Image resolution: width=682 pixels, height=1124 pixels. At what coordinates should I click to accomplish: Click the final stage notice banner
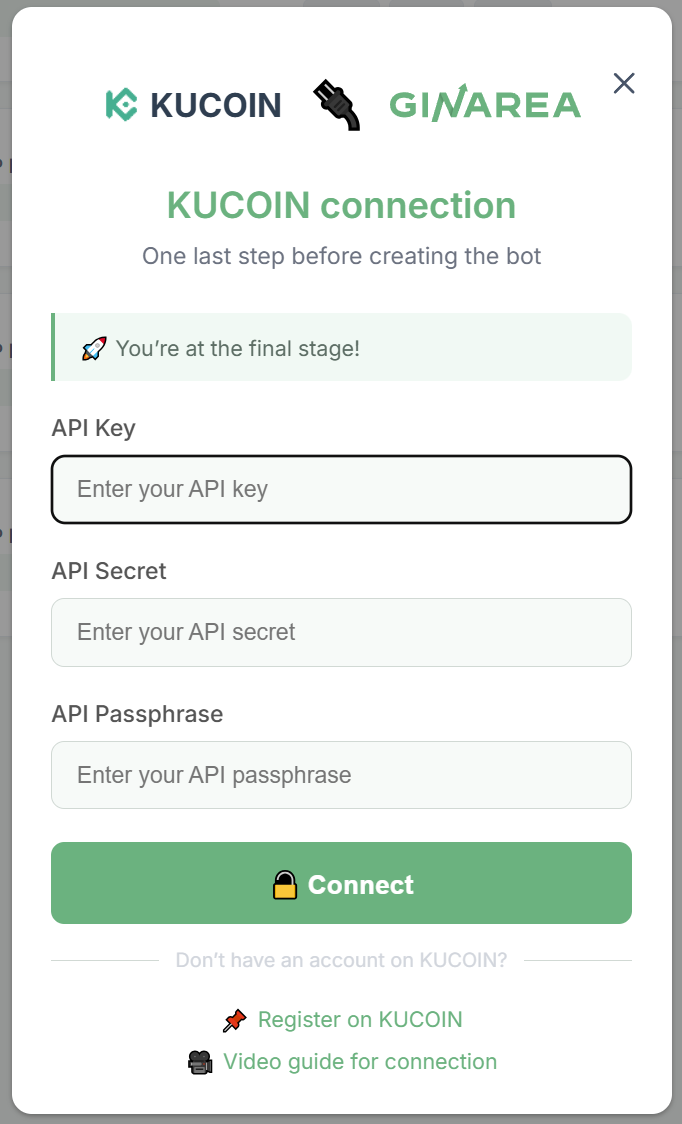pyautogui.click(x=341, y=347)
